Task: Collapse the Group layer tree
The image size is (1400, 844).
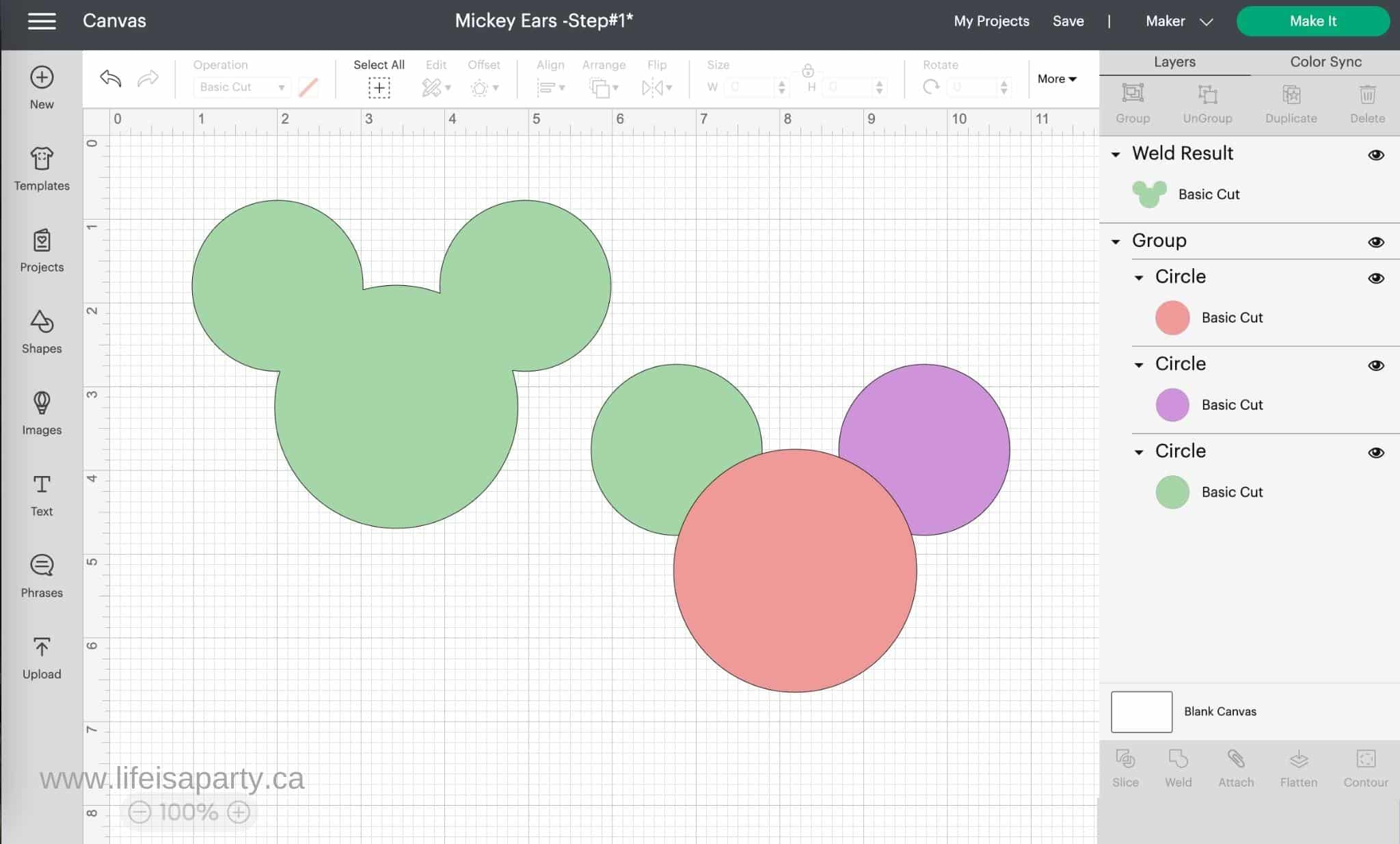Action: (1116, 241)
